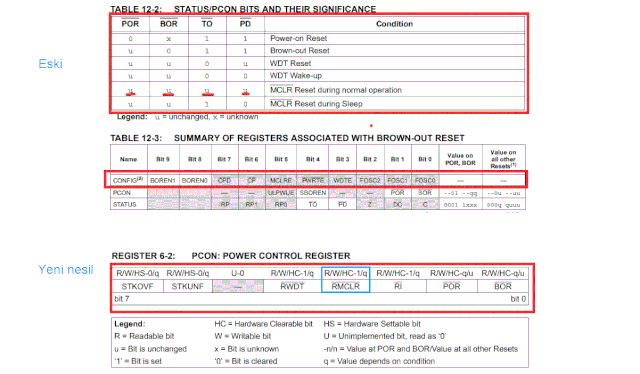The width and height of the screenshot is (640, 374).
Task: Select "MCLR Reset during Sleep" text
Action: [x=316, y=104]
